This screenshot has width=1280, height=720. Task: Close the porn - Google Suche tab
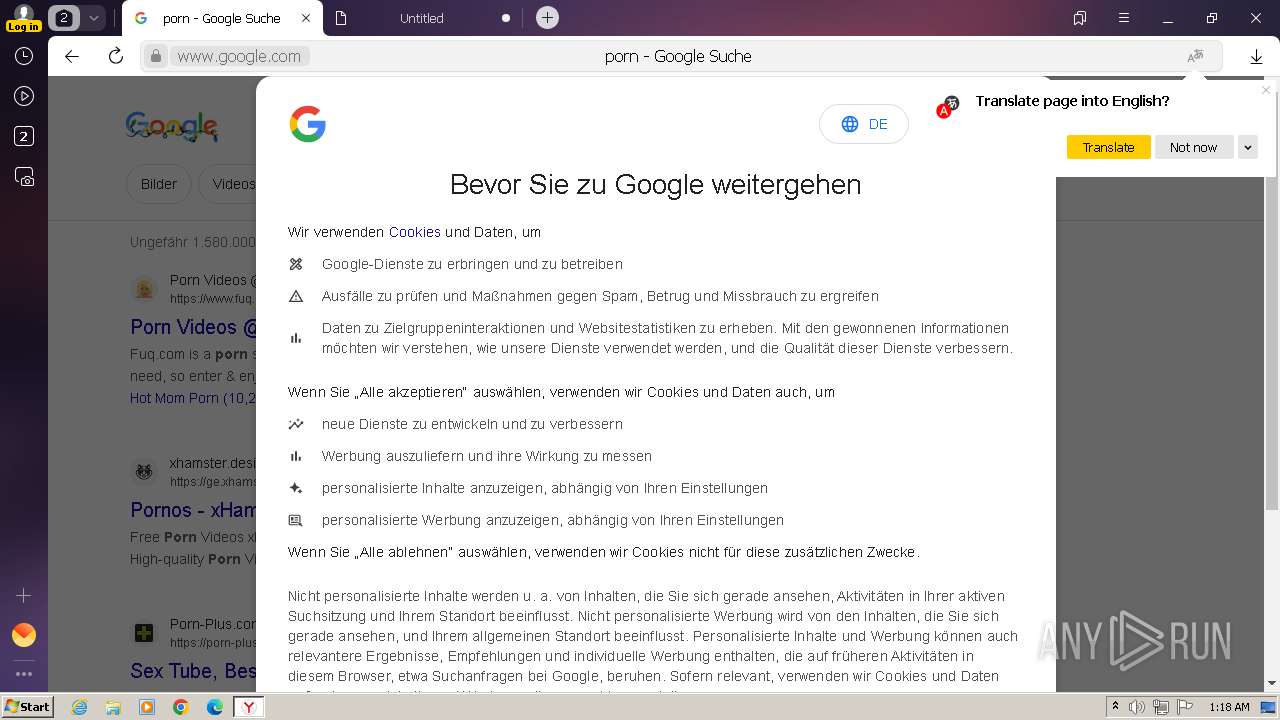pos(306,18)
